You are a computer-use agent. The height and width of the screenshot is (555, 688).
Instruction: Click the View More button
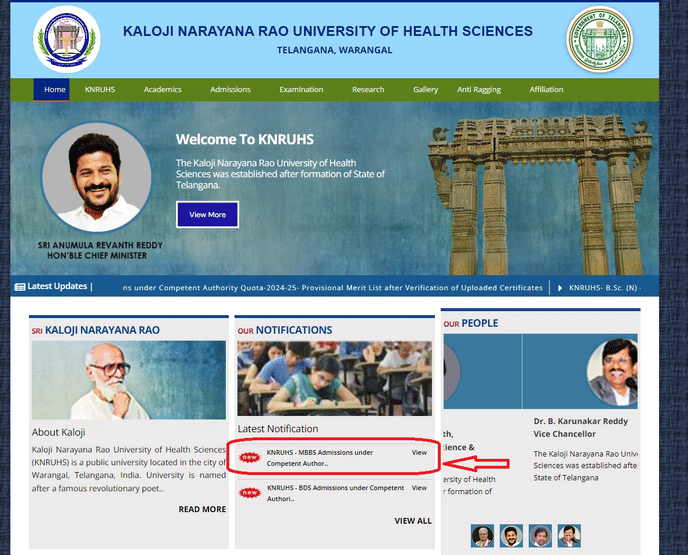208,215
